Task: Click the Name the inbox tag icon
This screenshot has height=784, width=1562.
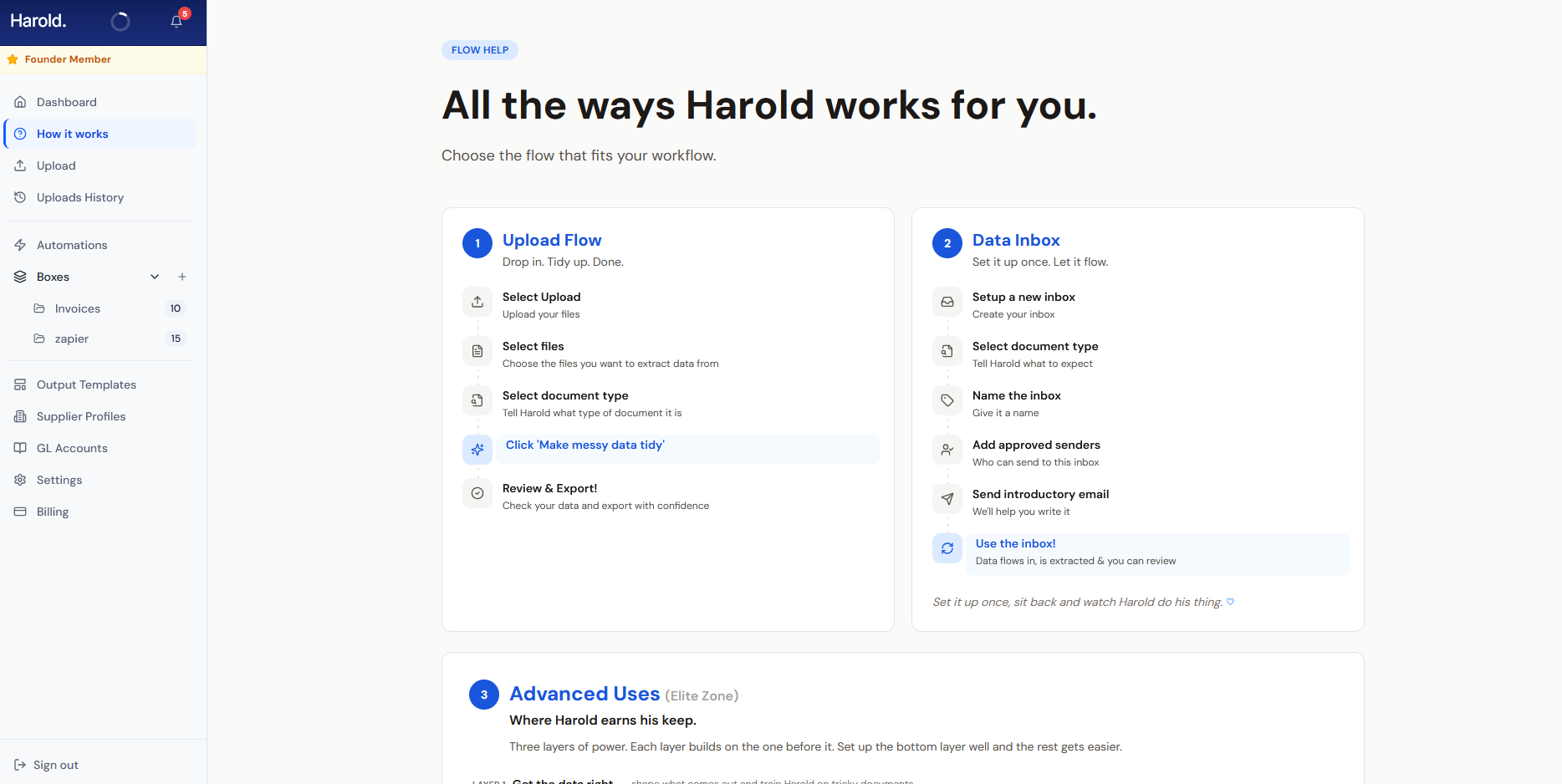Action: 947,400
